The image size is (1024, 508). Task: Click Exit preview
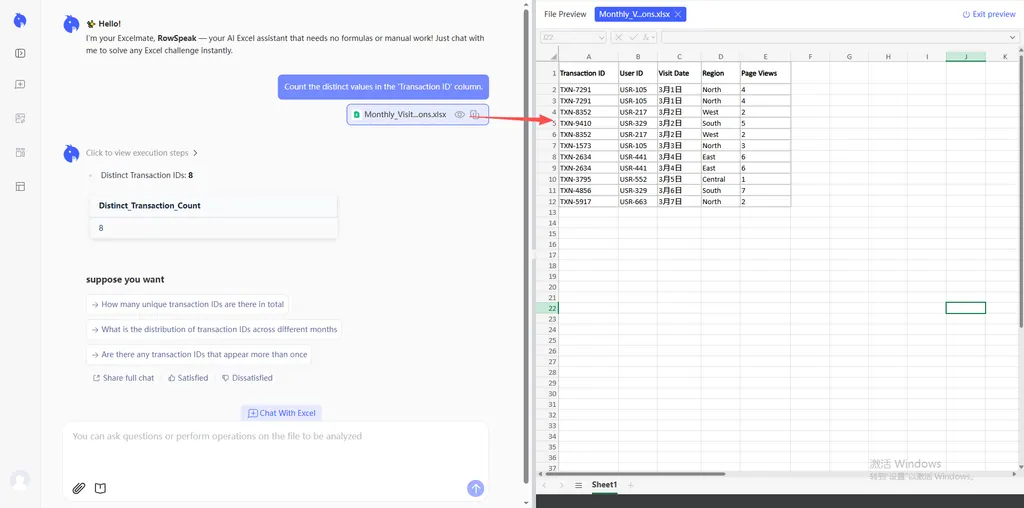click(x=988, y=14)
